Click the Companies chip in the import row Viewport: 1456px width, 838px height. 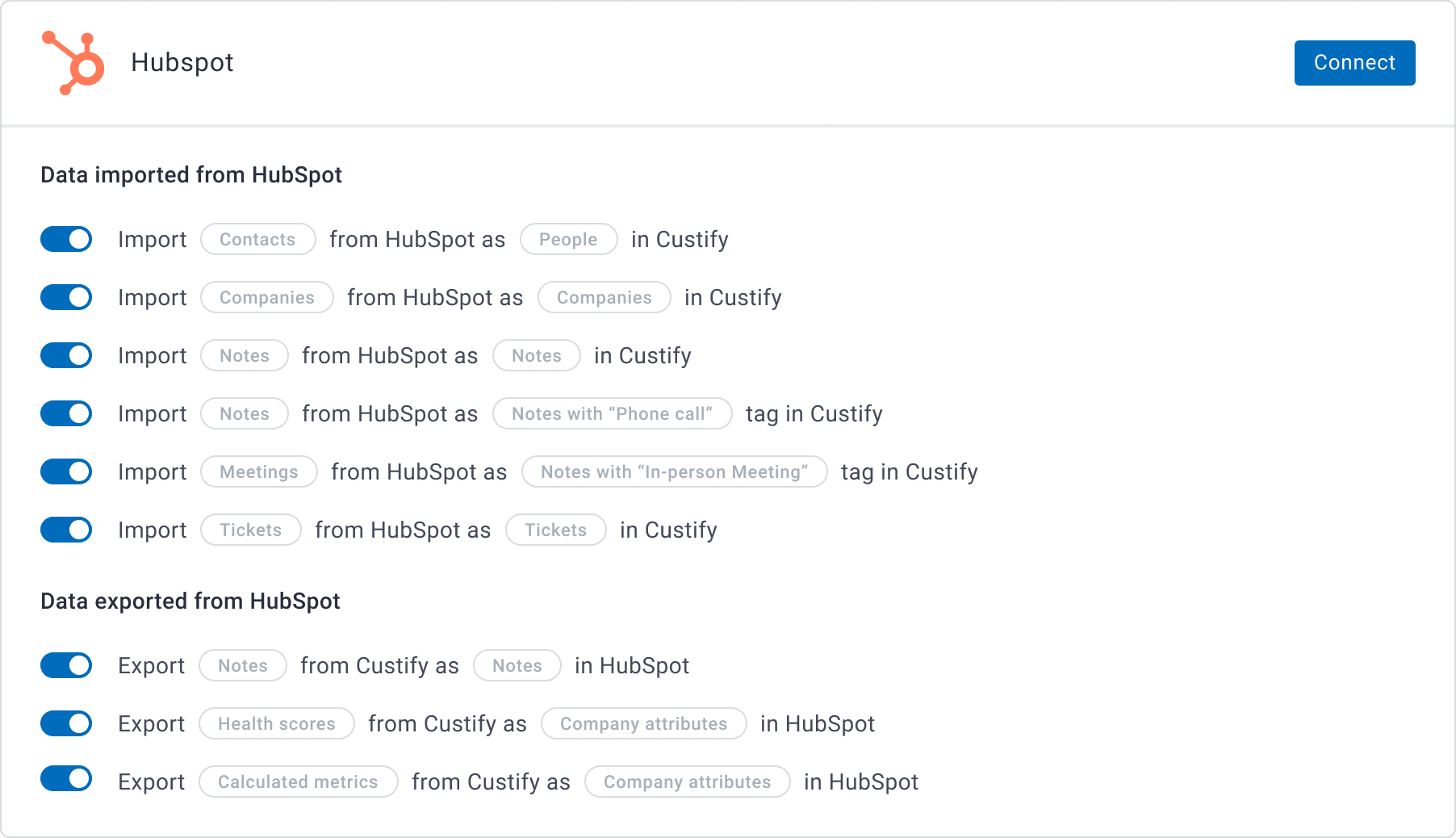[x=266, y=297]
